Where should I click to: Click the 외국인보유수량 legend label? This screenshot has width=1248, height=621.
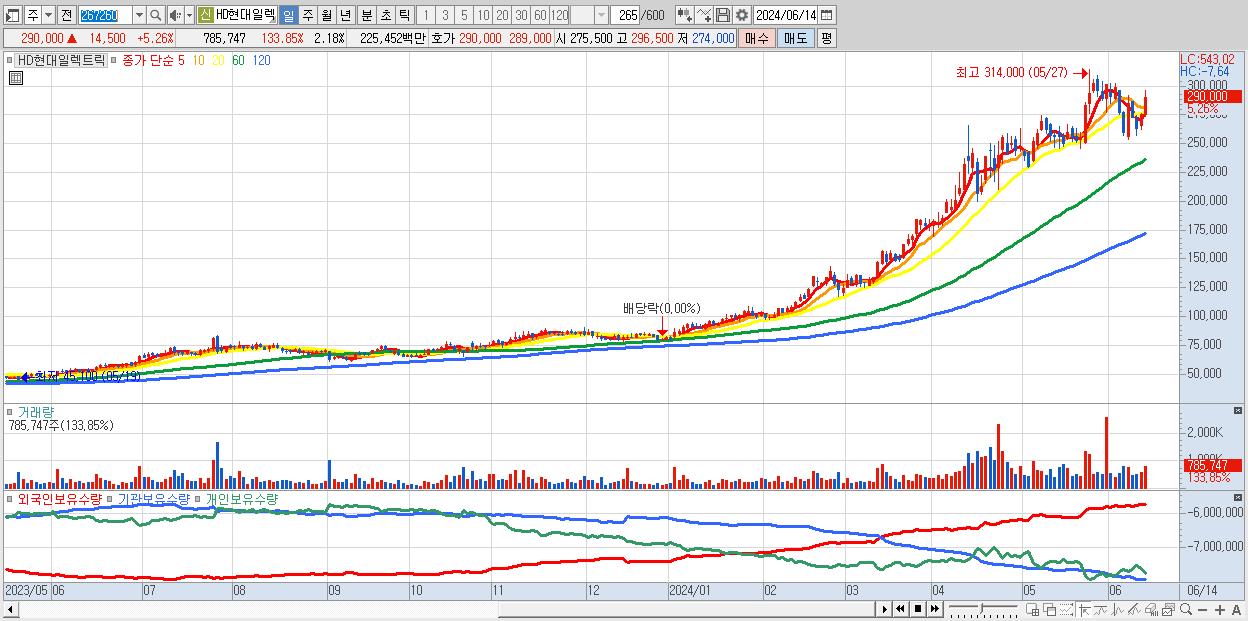click(x=60, y=498)
